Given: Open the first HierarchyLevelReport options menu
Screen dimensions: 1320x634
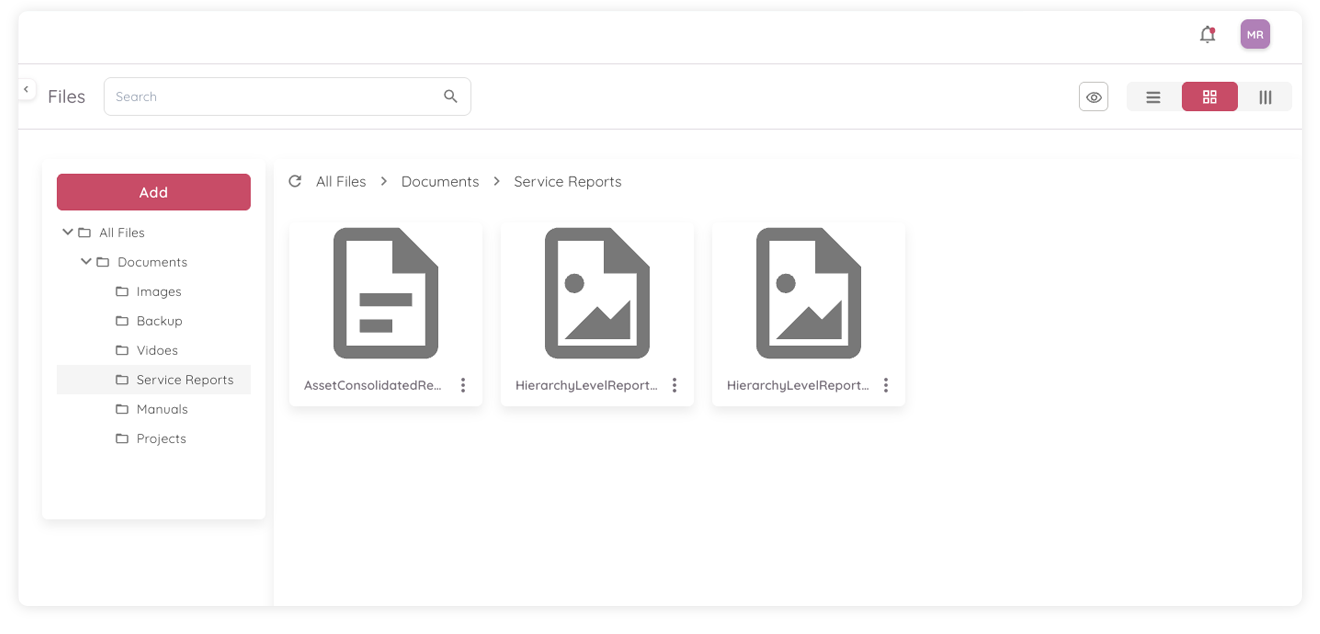Looking at the screenshot, I should click(x=675, y=384).
